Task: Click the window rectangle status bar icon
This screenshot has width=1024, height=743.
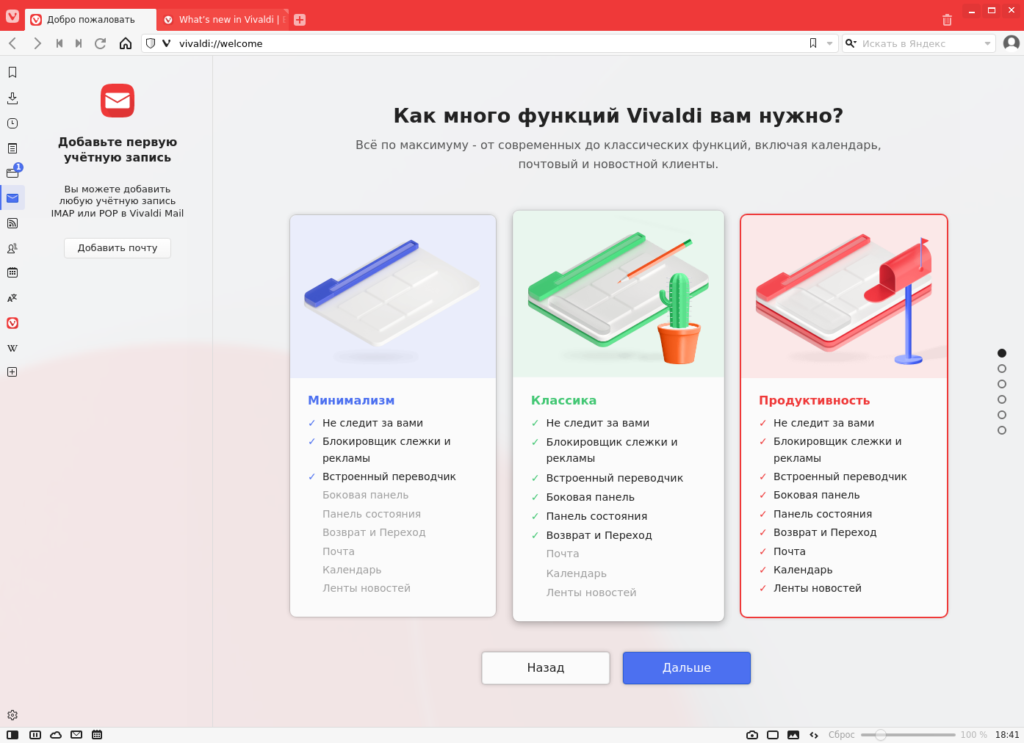Action: [x=773, y=735]
